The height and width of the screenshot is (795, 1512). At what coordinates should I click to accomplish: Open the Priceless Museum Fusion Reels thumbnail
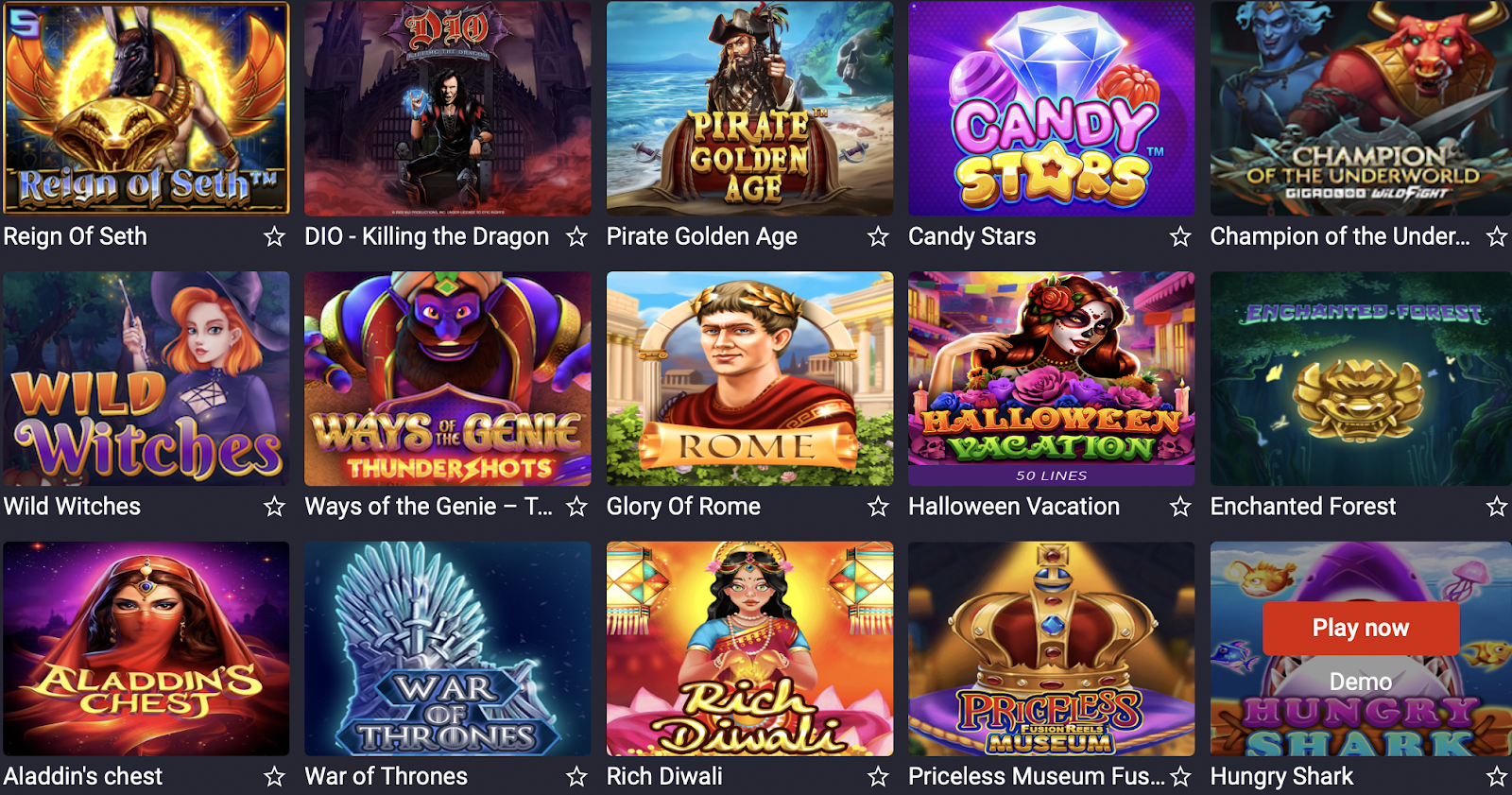click(x=1051, y=648)
